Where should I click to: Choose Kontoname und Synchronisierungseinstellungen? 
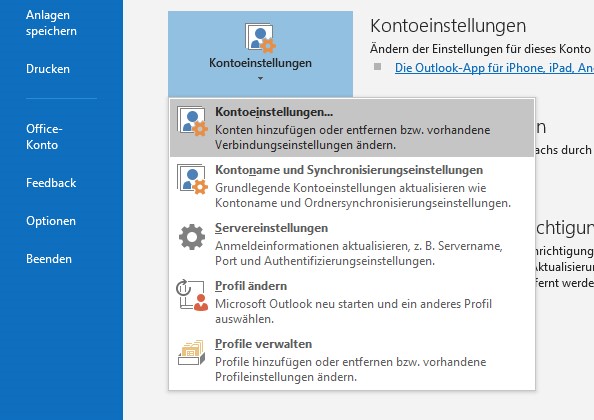pos(349,170)
